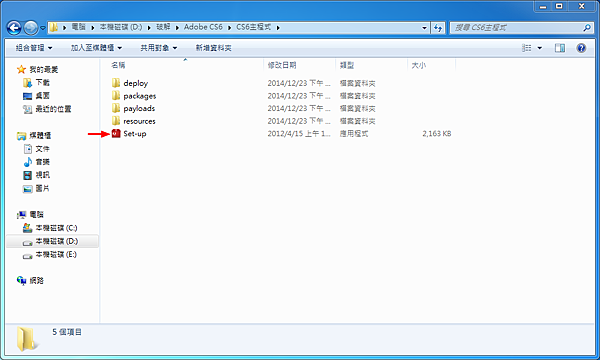Click the magnifier search icon

tap(587, 28)
